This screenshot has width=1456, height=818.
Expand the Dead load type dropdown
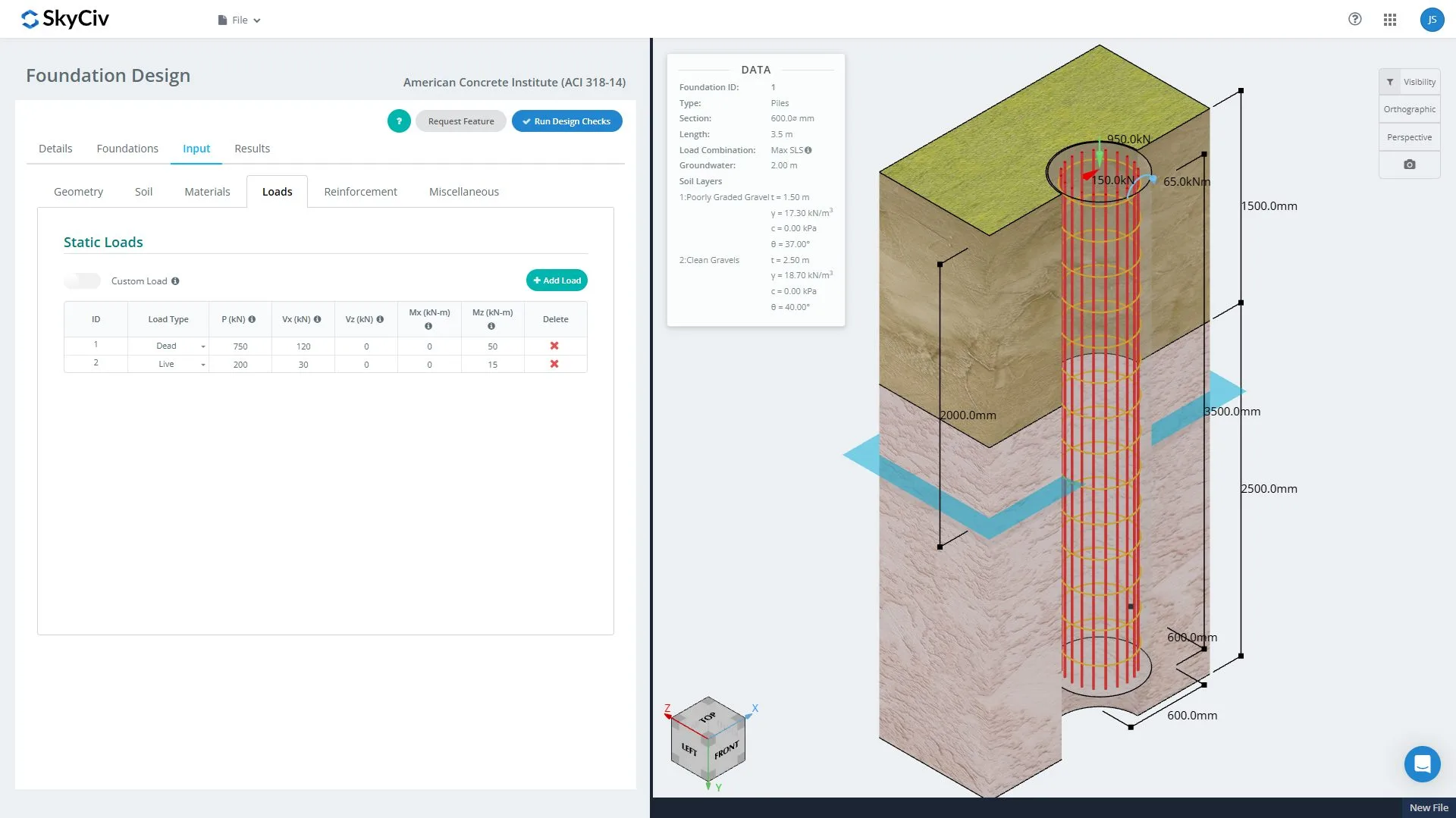click(202, 346)
